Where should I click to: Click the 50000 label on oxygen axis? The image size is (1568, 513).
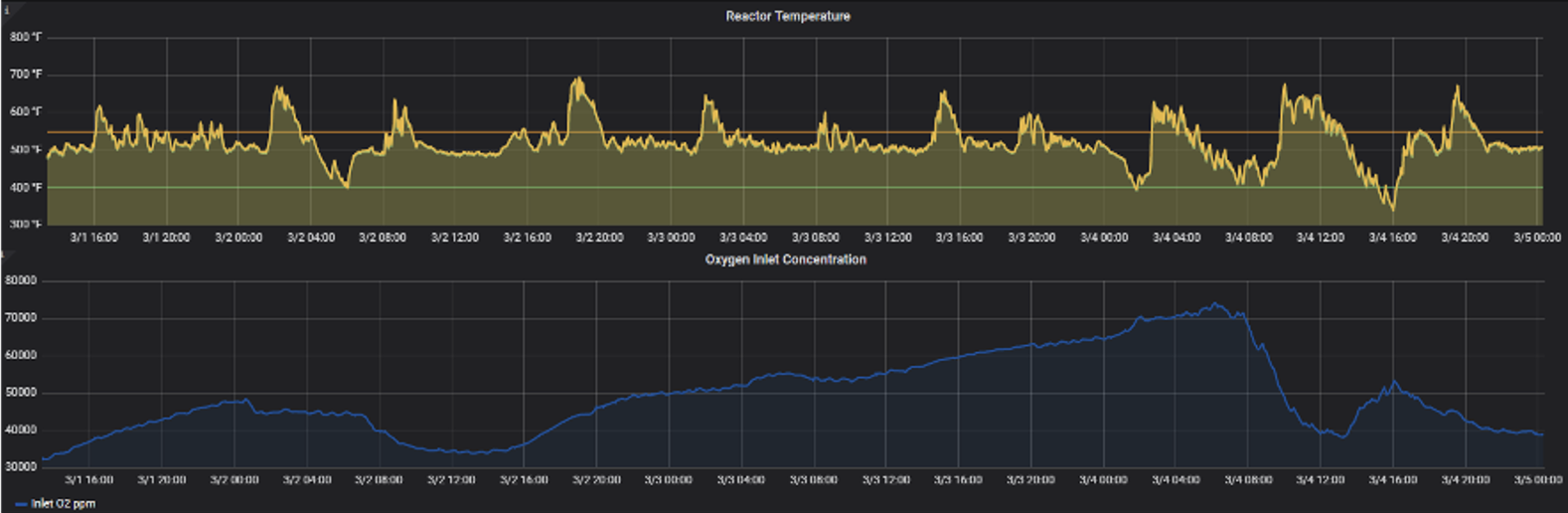click(21, 393)
